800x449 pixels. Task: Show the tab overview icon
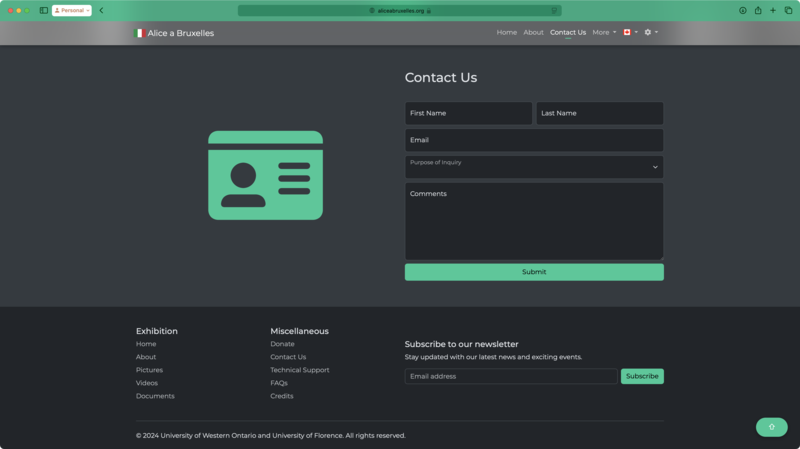pos(788,10)
